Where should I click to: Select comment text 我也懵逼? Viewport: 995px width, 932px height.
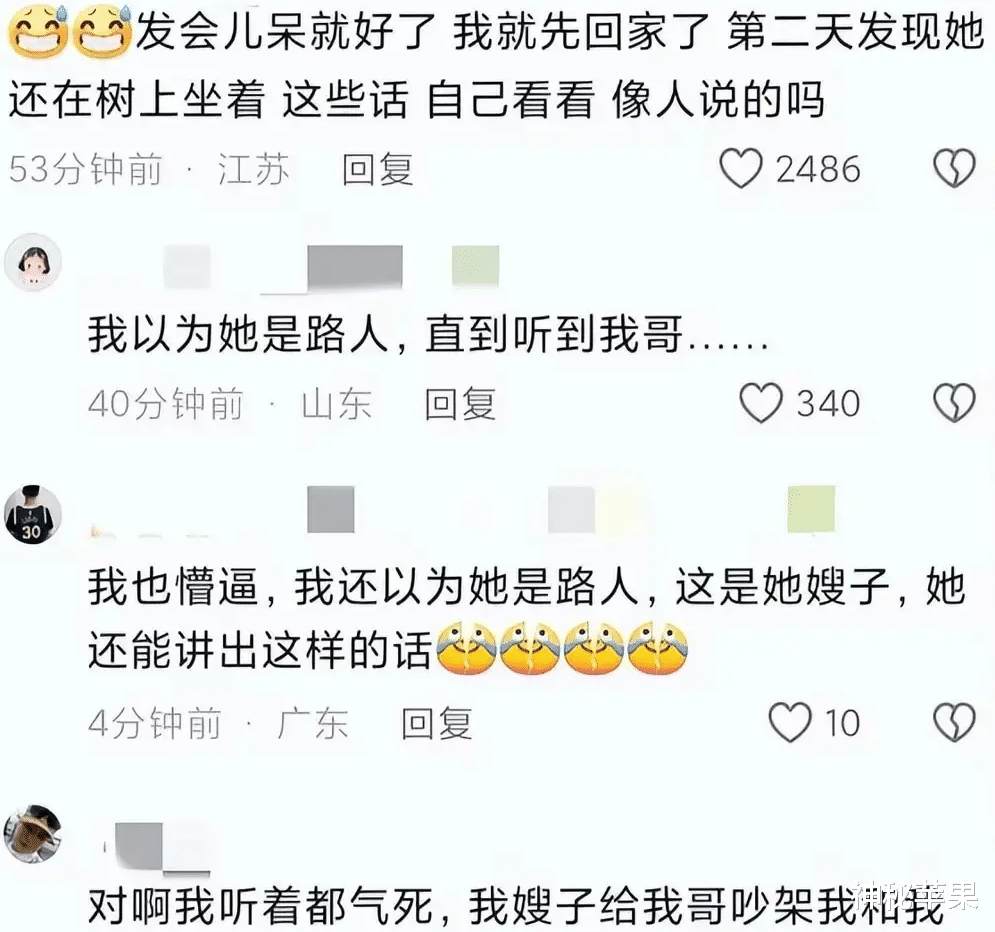173,586
